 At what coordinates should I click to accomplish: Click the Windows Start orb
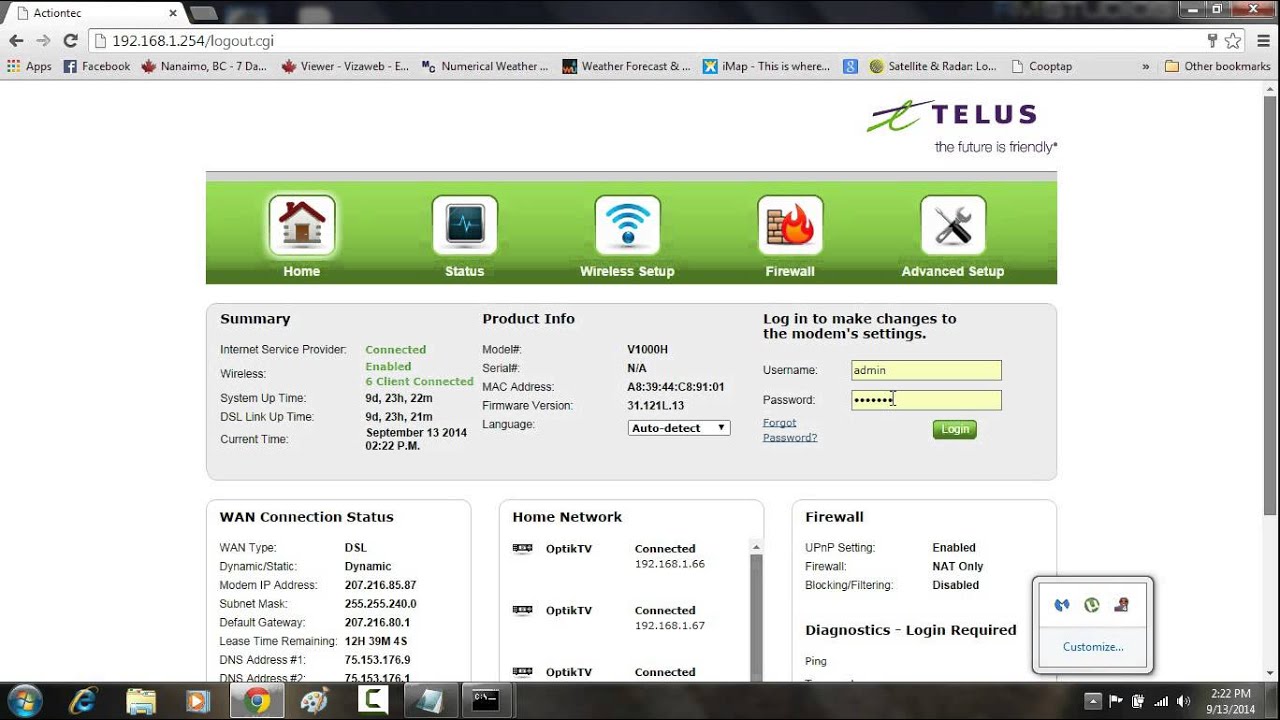(24, 701)
